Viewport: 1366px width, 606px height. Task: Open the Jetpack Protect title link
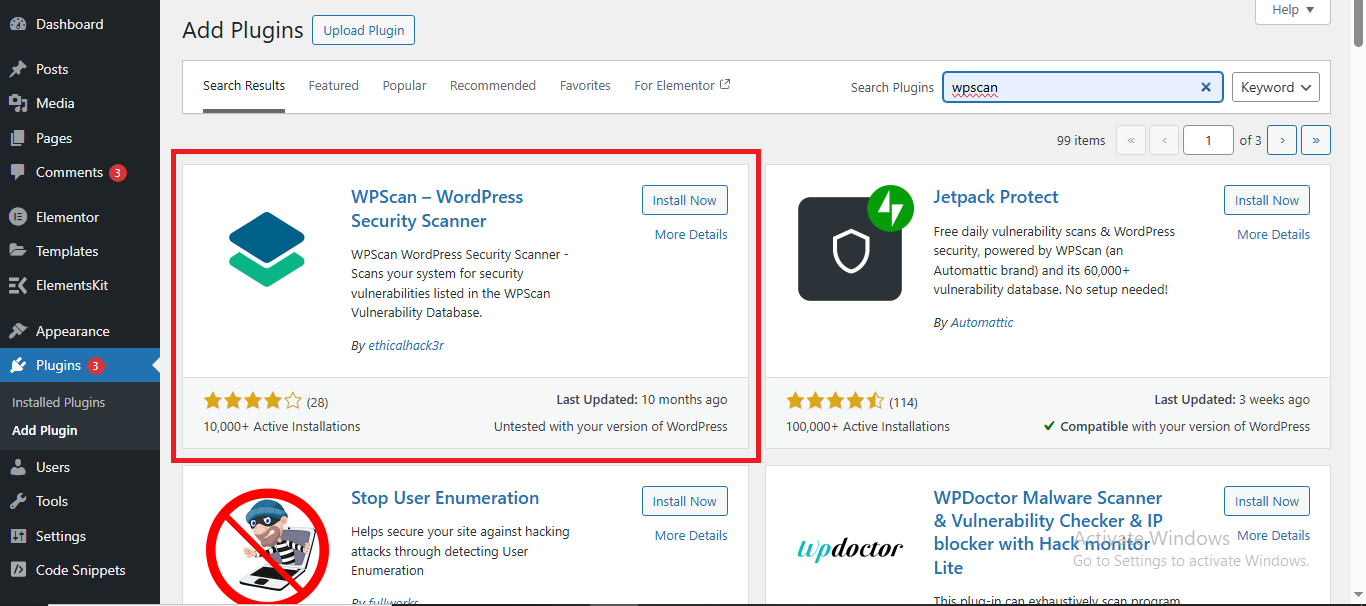[x=996, y=197]
